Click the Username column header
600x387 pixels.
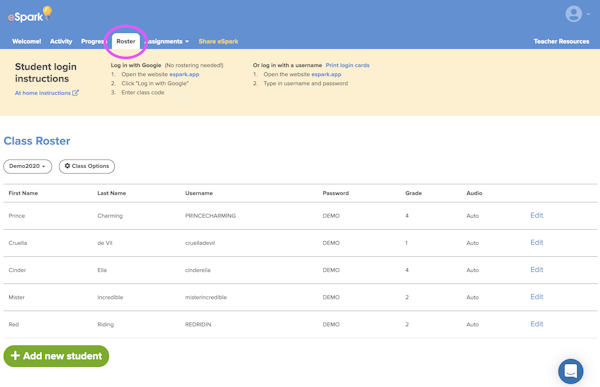[199, 193]
